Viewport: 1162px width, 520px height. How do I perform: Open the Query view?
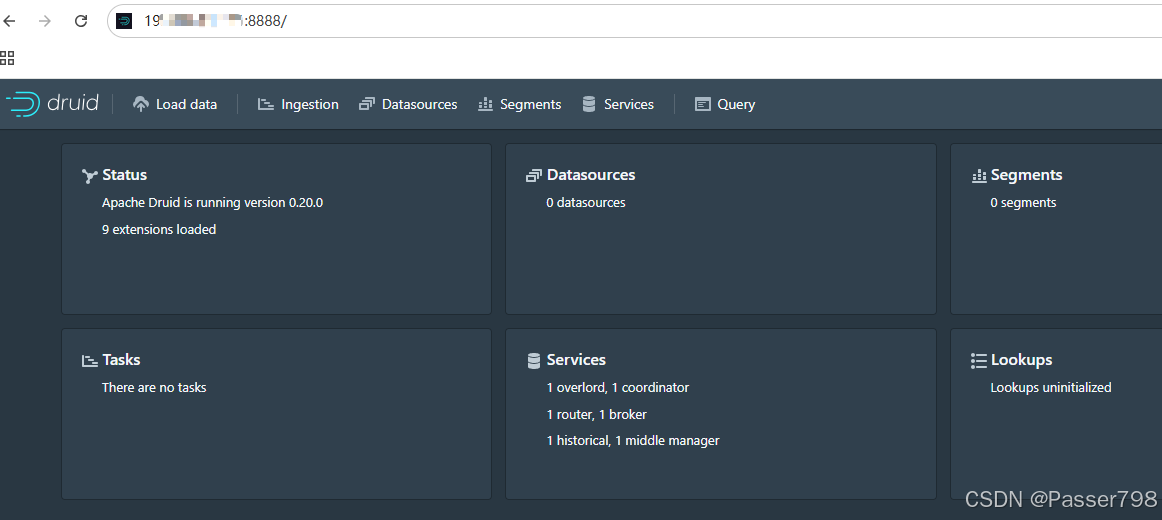(x=725, y=104)
